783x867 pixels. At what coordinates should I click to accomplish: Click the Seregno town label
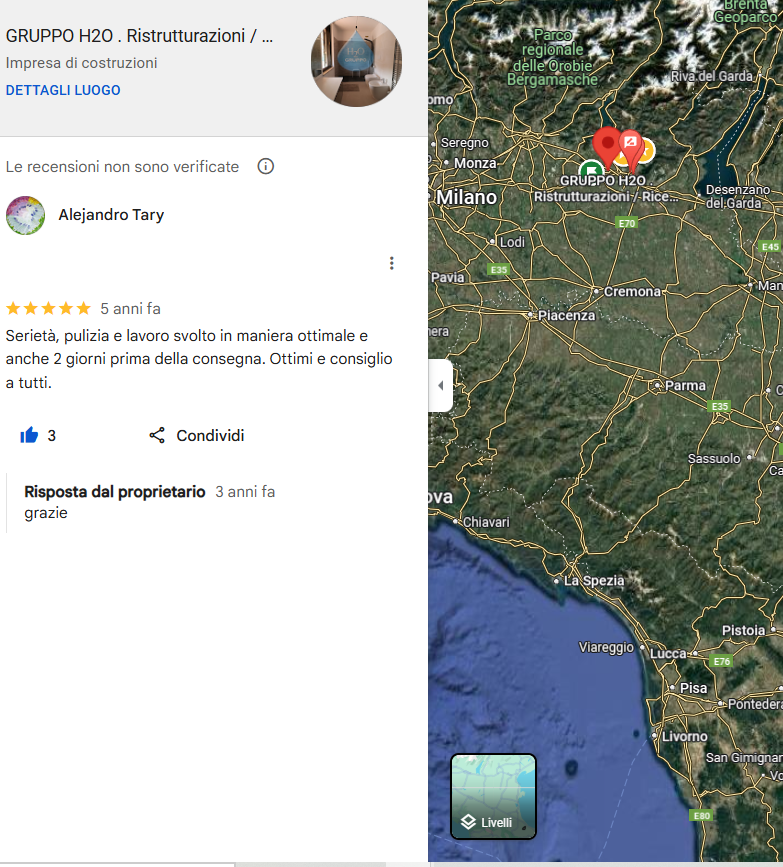[x=464, y=143]
